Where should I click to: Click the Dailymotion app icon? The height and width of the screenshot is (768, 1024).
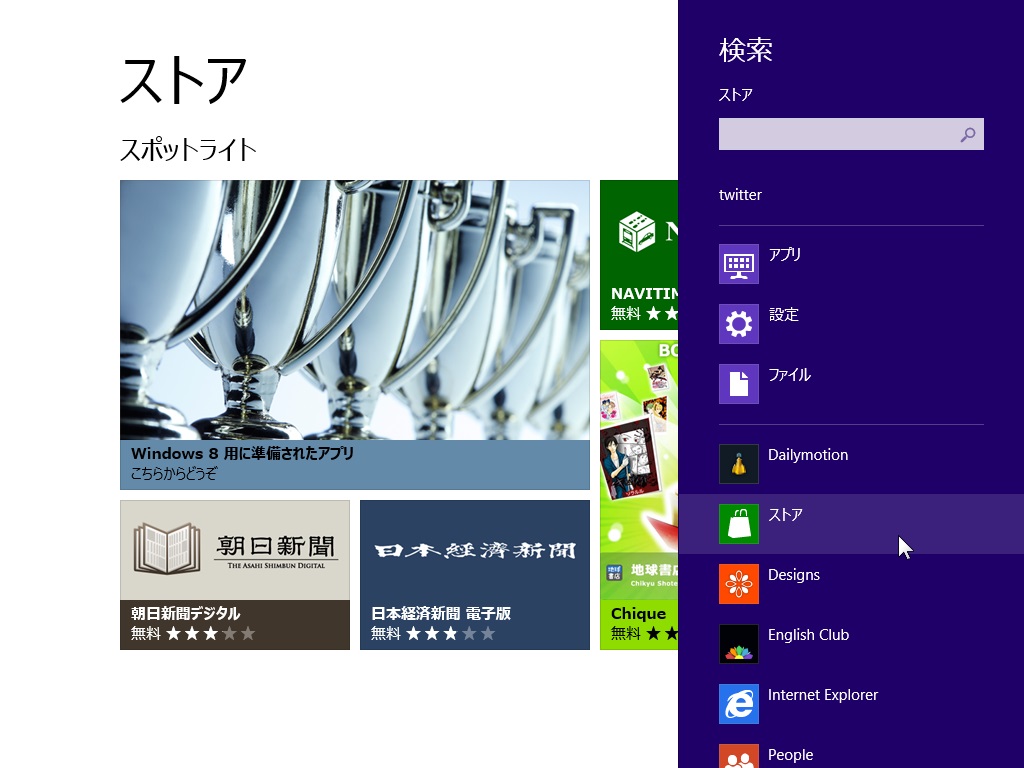pyautogui.click(x=739, y=464)
